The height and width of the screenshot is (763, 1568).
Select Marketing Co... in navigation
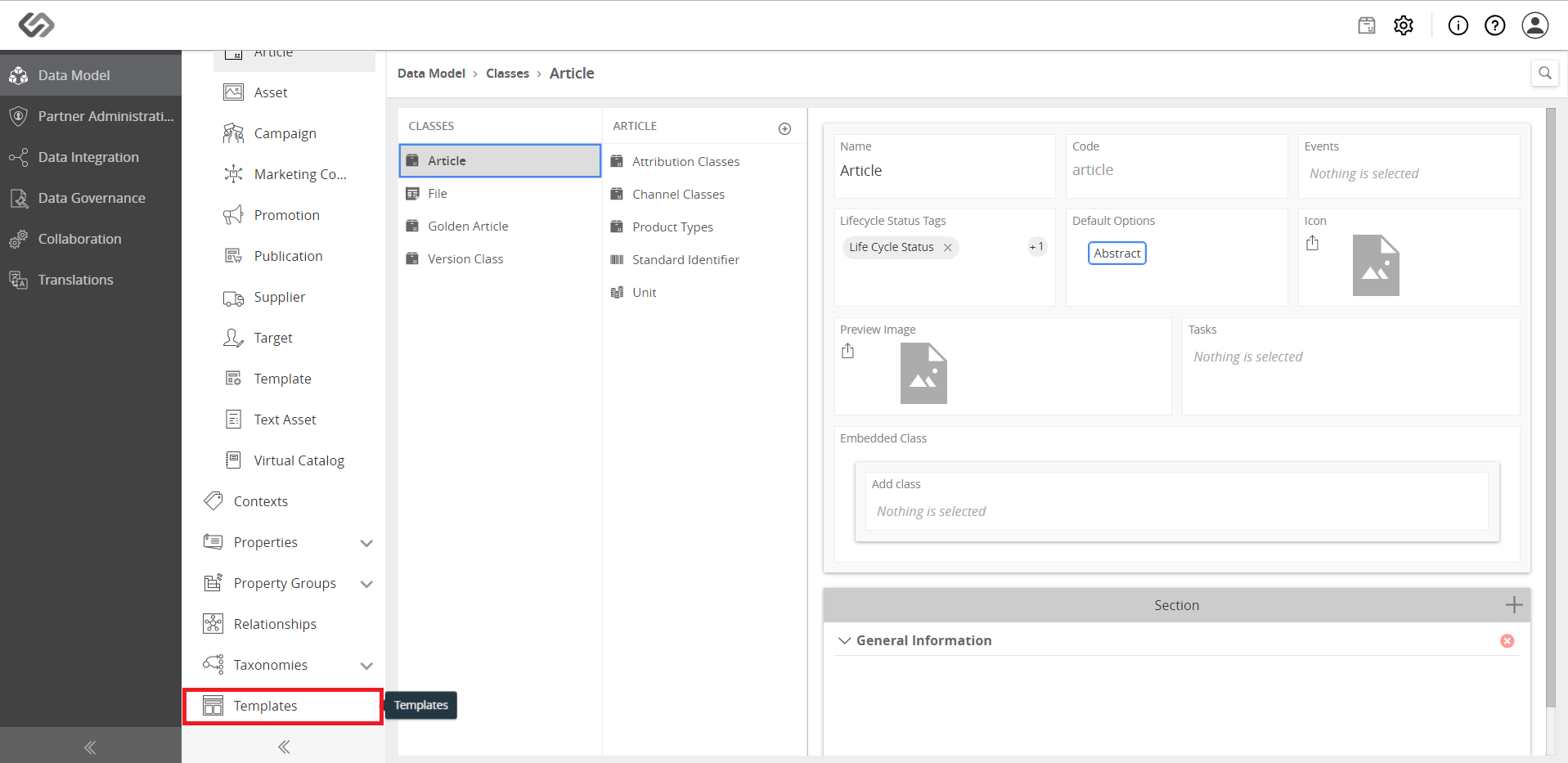(x=294, y=174)
